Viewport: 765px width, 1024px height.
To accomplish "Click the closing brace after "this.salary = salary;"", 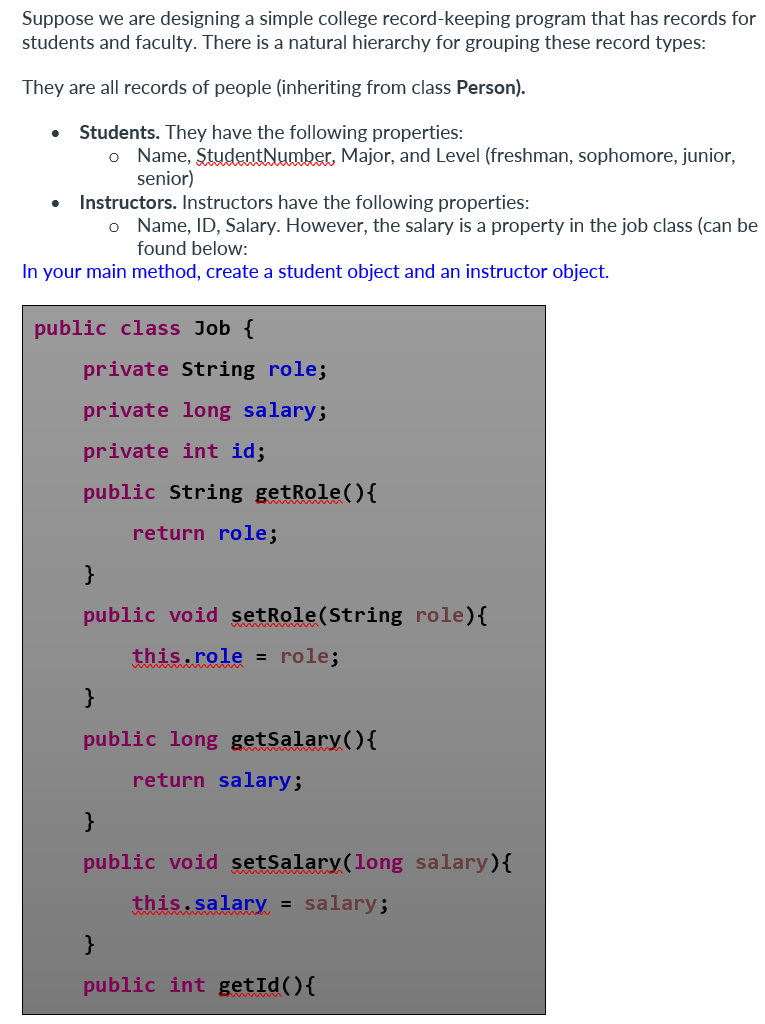I will [90, 944].
